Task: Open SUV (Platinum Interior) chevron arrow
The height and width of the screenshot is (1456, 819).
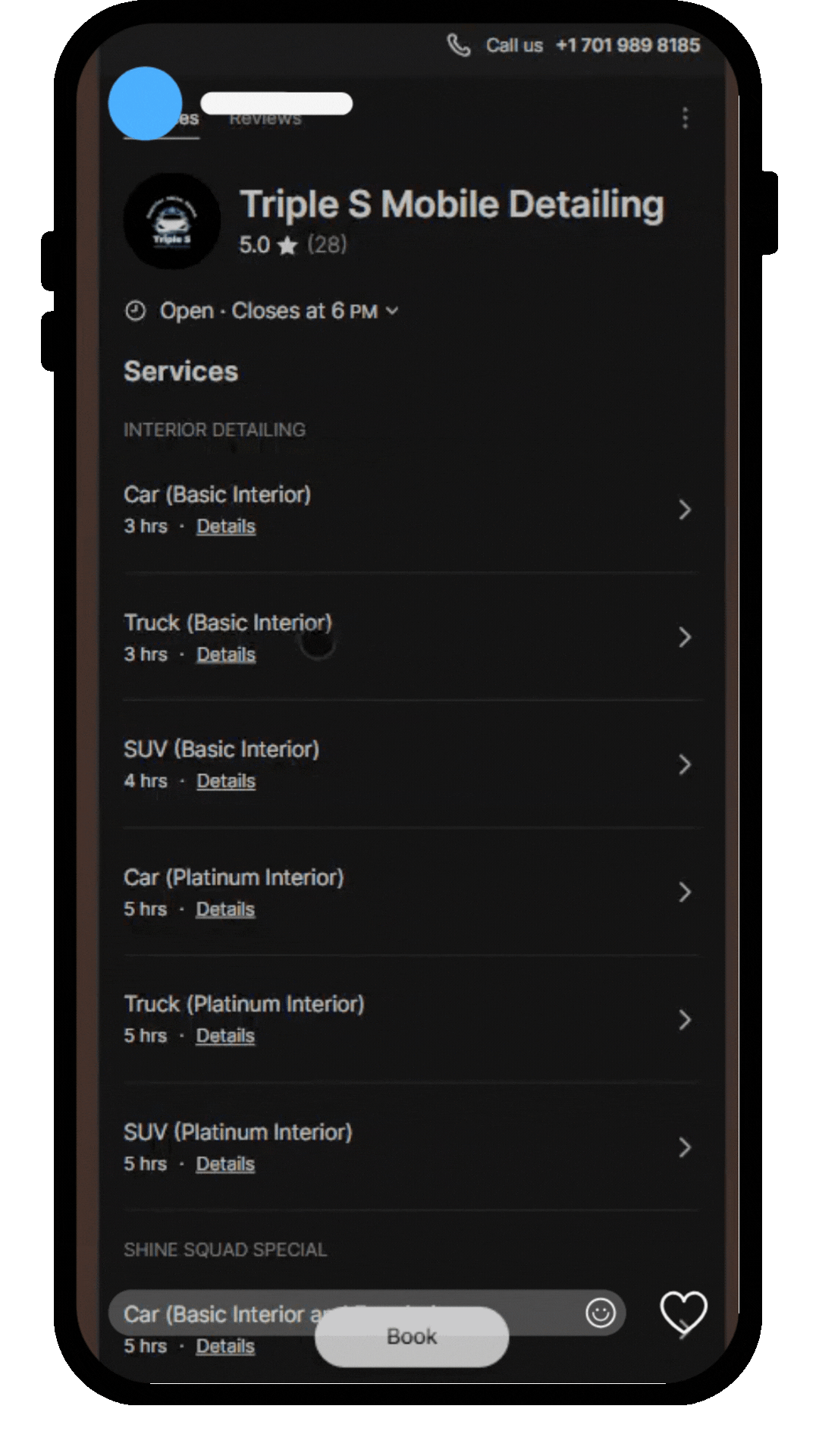Action: tap(684, 1147)
